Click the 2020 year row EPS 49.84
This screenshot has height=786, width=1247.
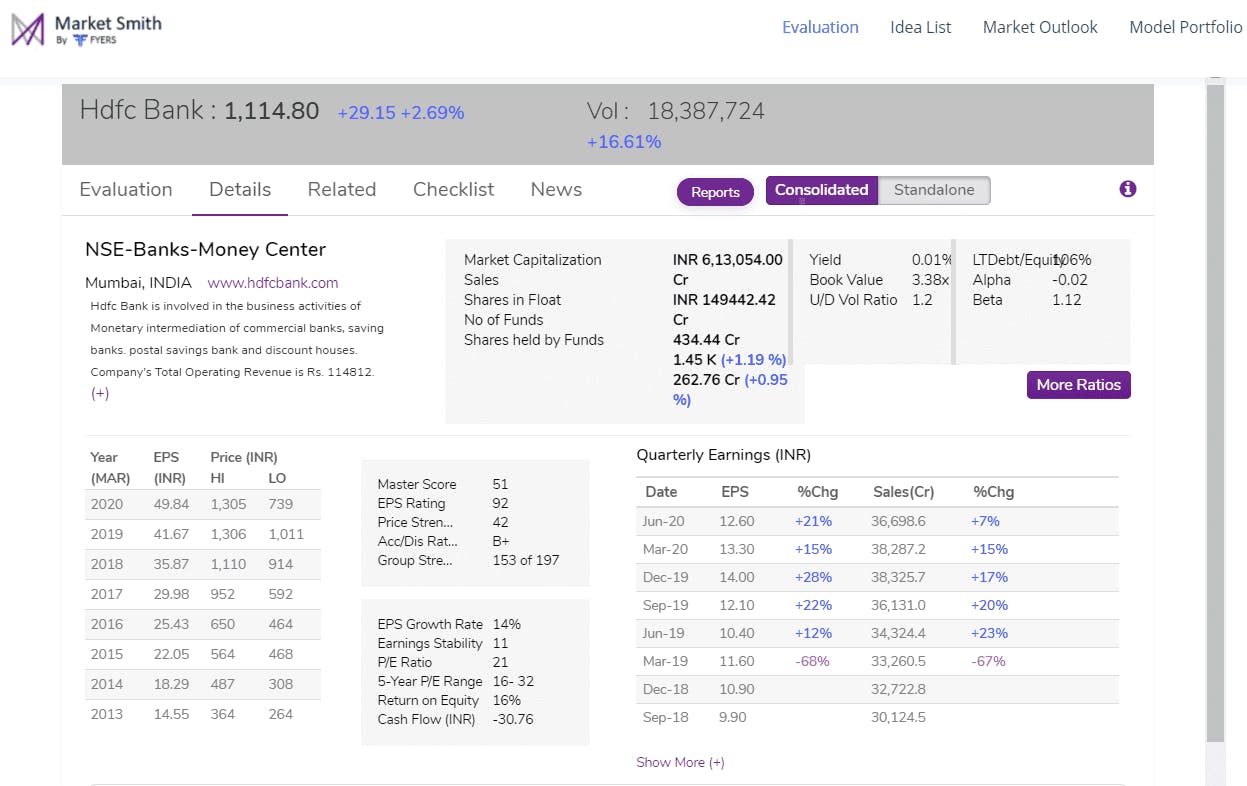(171, 504)
